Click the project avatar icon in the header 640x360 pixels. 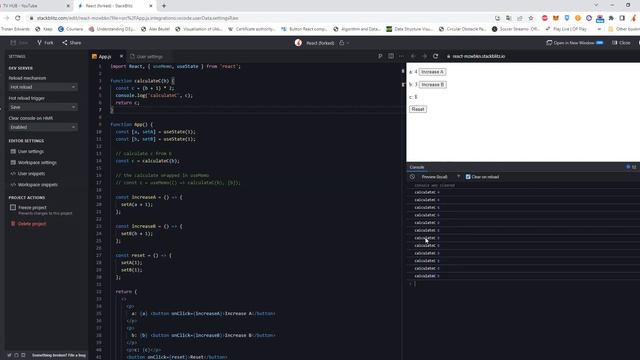(x=298, y=42)
